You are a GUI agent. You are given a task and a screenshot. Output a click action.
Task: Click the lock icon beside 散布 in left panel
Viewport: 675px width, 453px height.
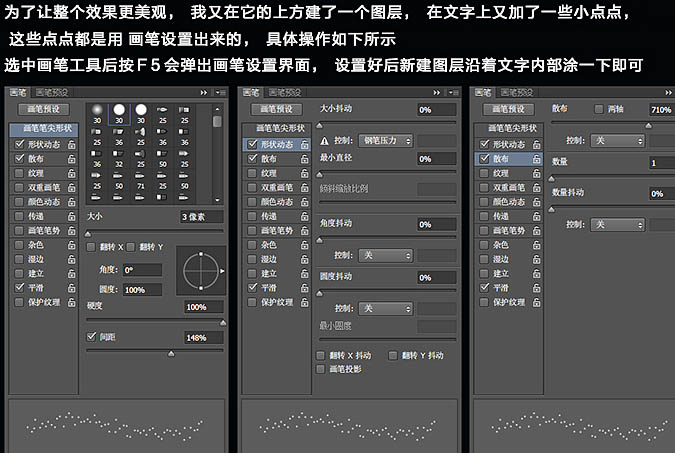[71, 159]
